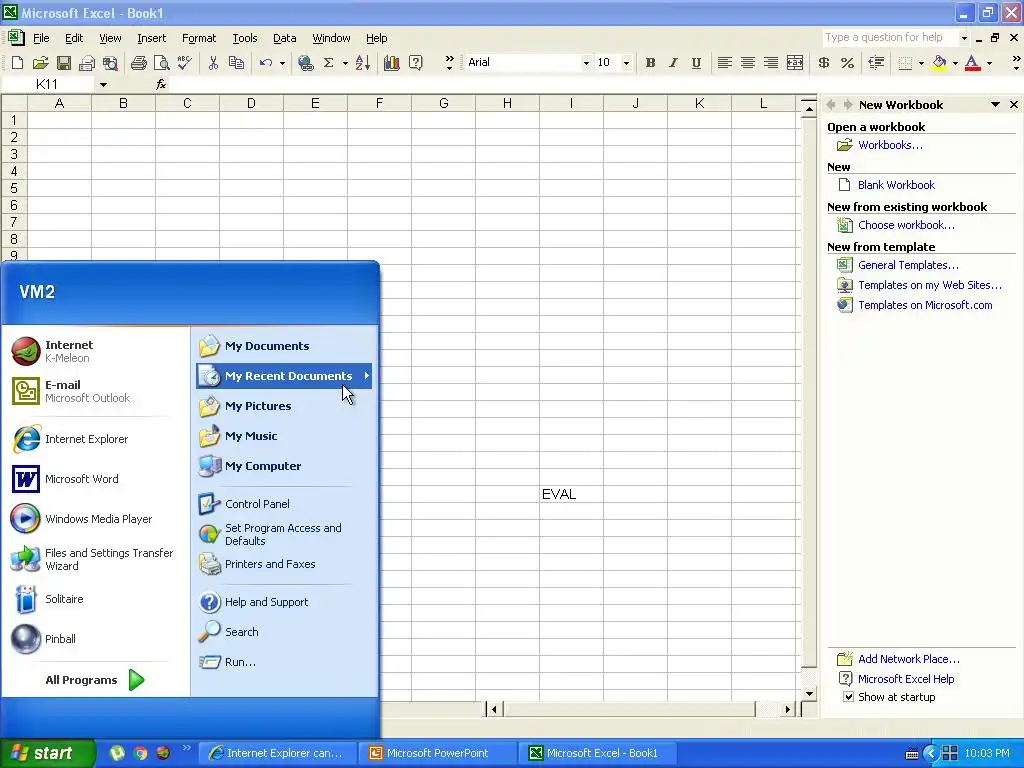Image resolution: width=1024 pixels, height=768 pixels.
Task: Open the Fill Color palette arrow
Action: [x=955, y=63]
